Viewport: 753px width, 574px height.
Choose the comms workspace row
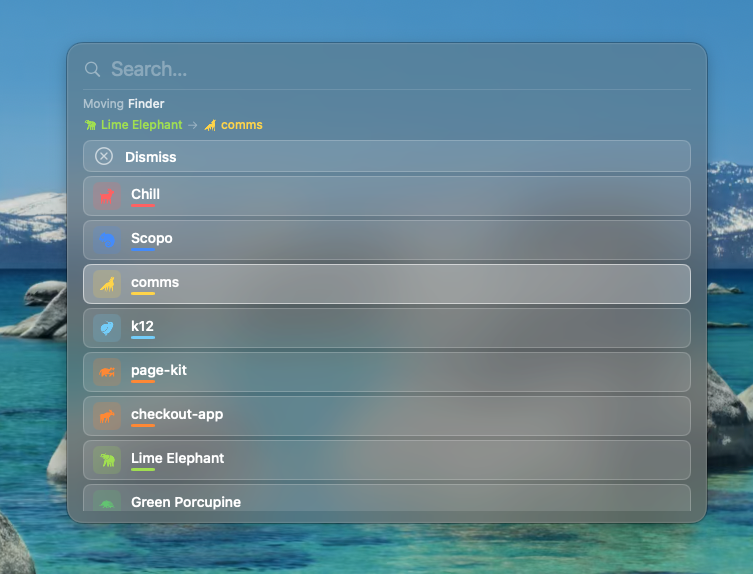pos(387,284)
